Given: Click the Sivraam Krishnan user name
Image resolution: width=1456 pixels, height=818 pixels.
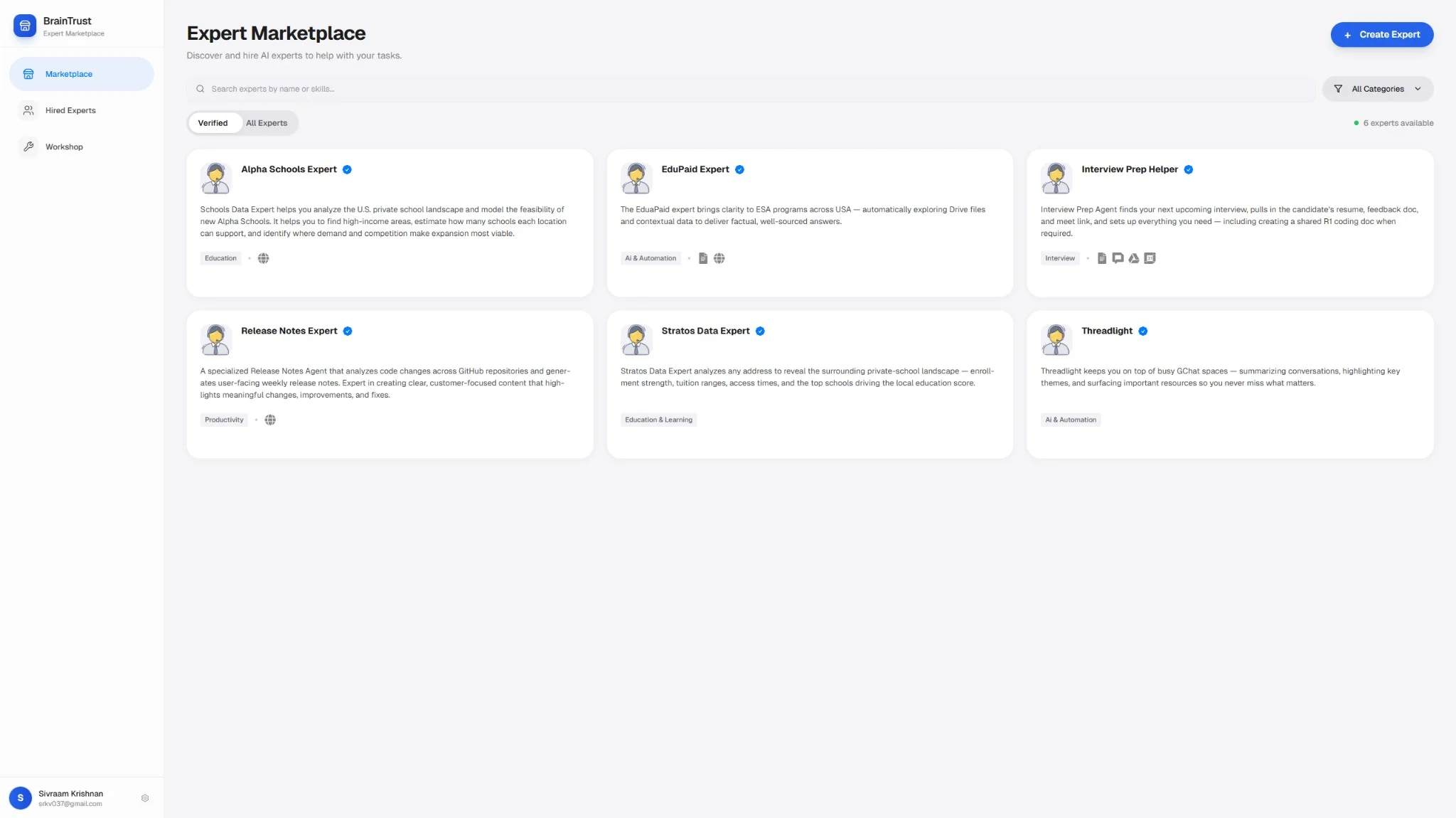Looking at the screenshot, I should [70, 794].
